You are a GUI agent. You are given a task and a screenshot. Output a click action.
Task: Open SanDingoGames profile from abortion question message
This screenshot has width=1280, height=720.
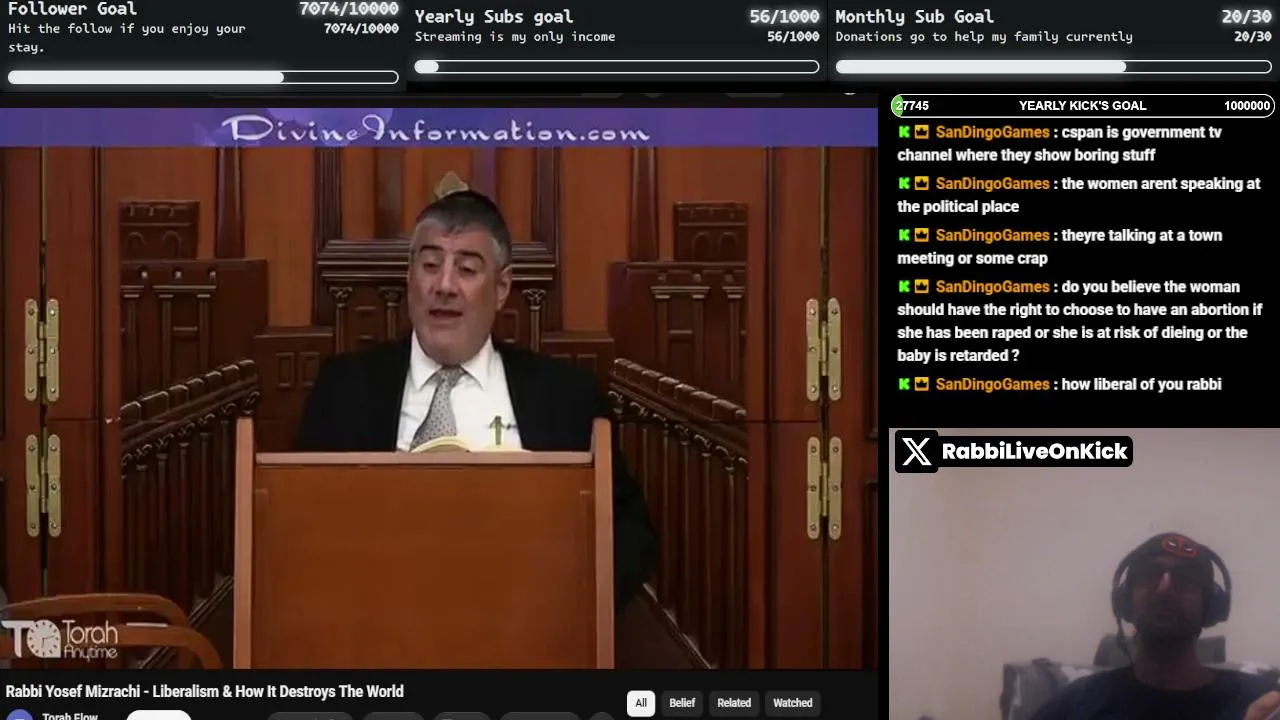pos(992,287)
